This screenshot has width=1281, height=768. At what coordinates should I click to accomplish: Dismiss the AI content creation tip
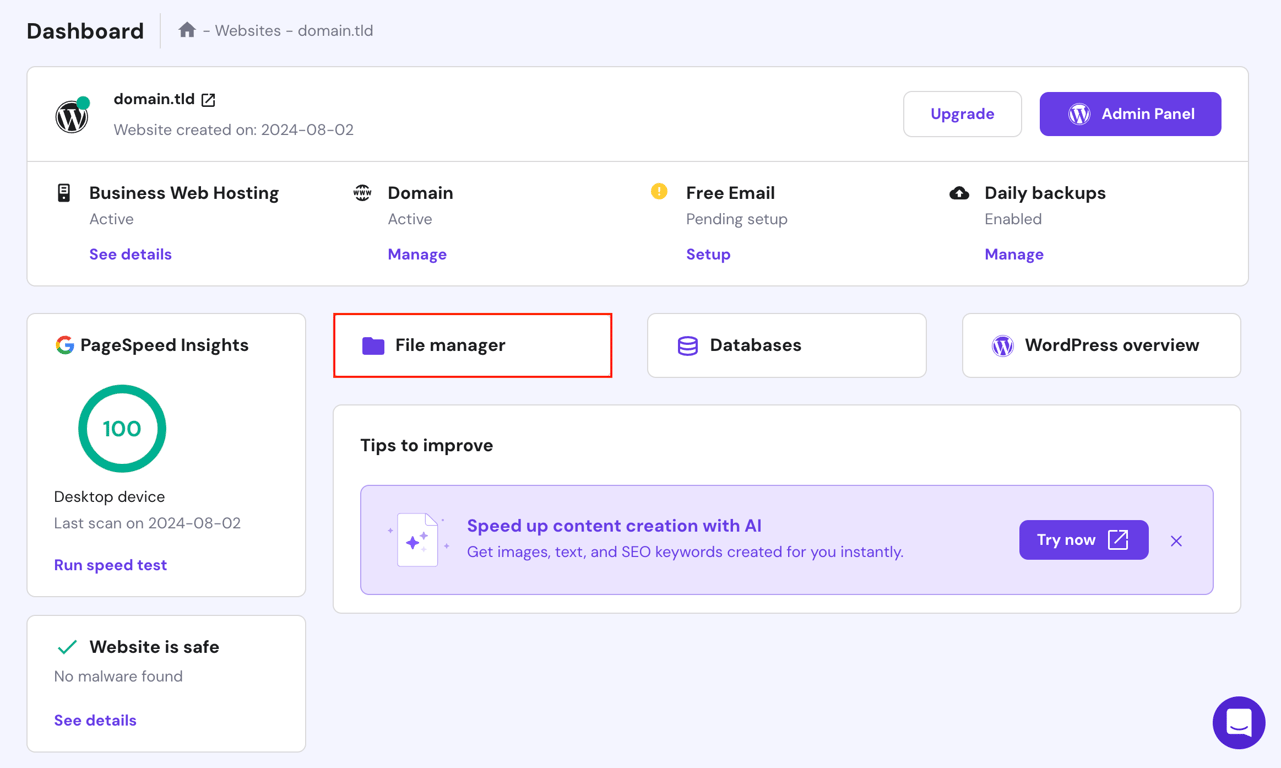[1176, 540]
